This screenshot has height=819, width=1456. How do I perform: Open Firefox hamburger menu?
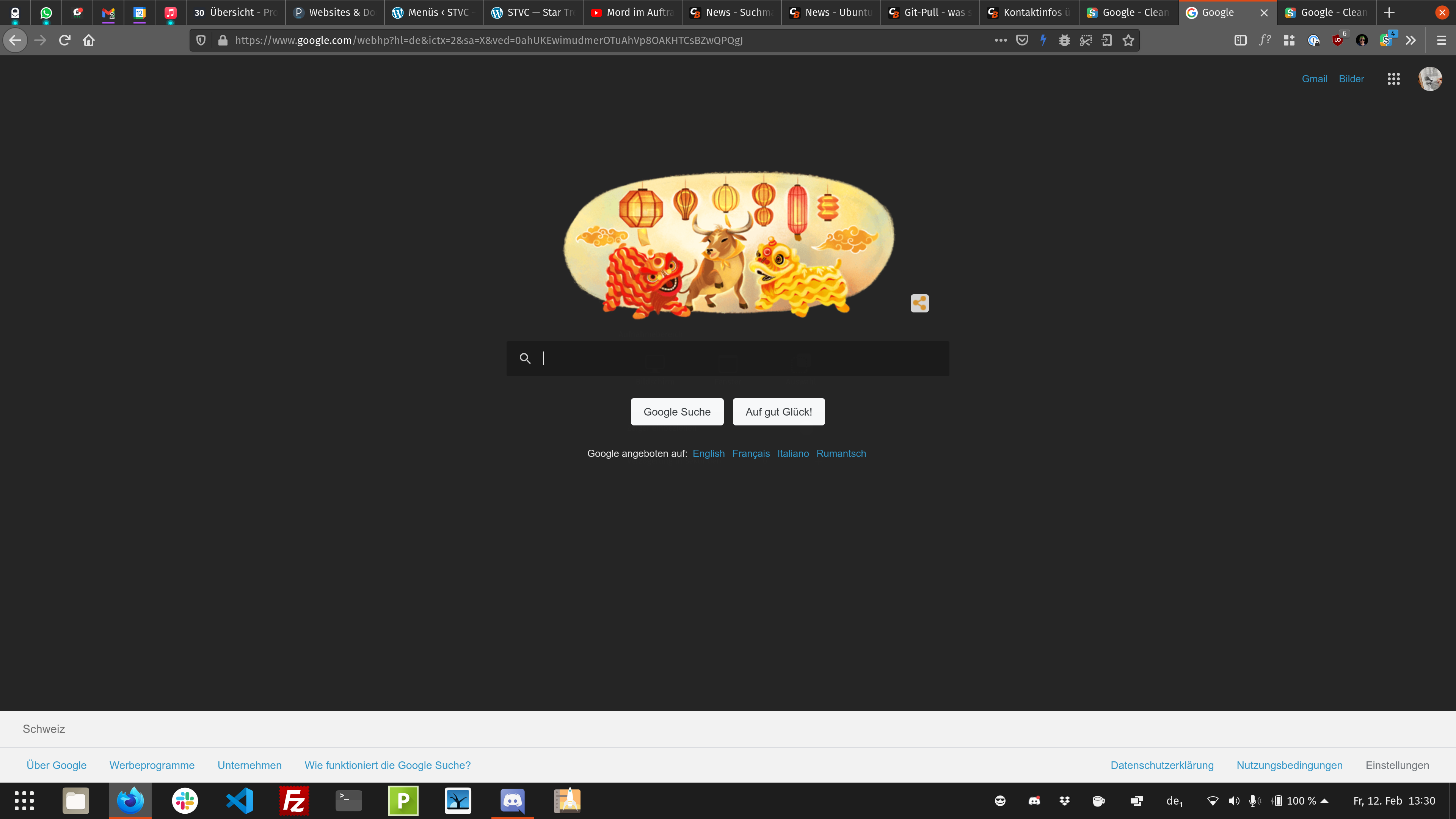click(x=1441, y=40)
